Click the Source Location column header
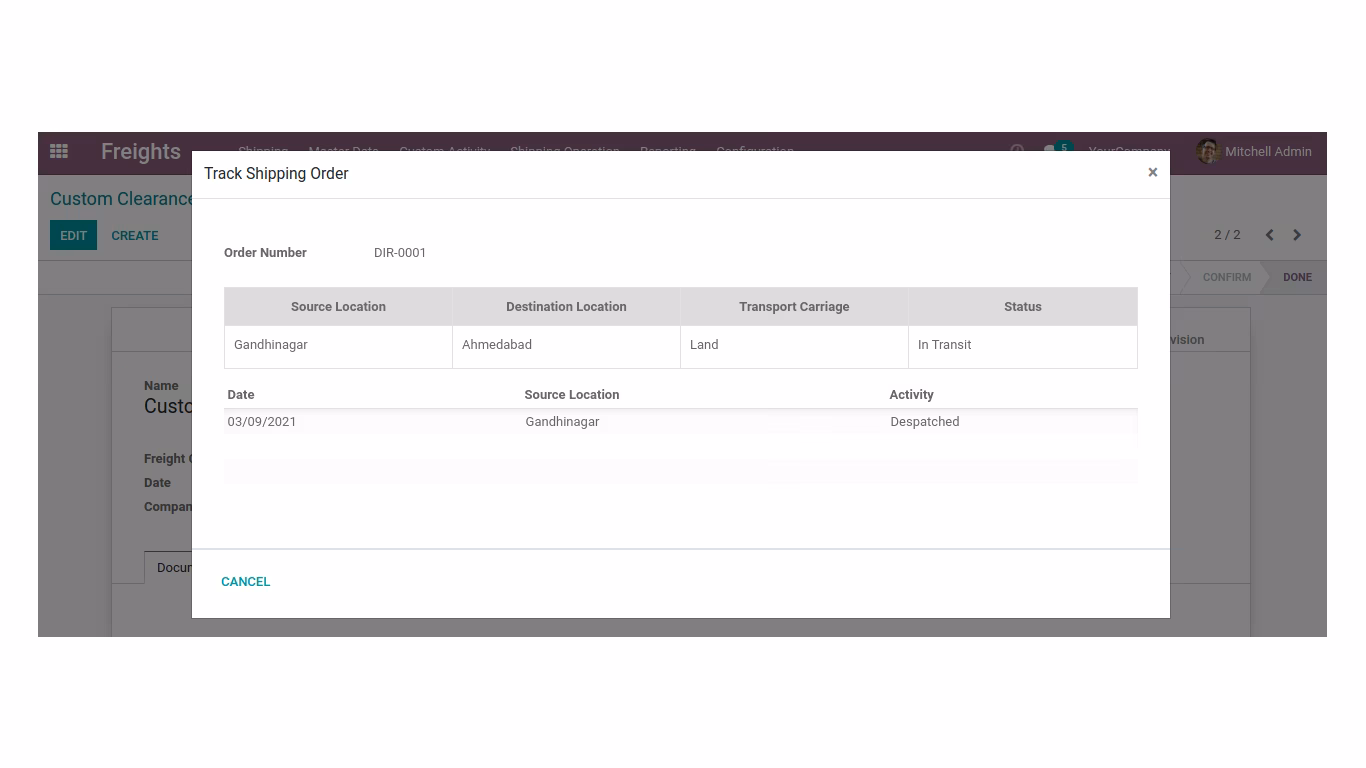The height and width of the screenshot is (768, 1366). [x=338, y=307]
